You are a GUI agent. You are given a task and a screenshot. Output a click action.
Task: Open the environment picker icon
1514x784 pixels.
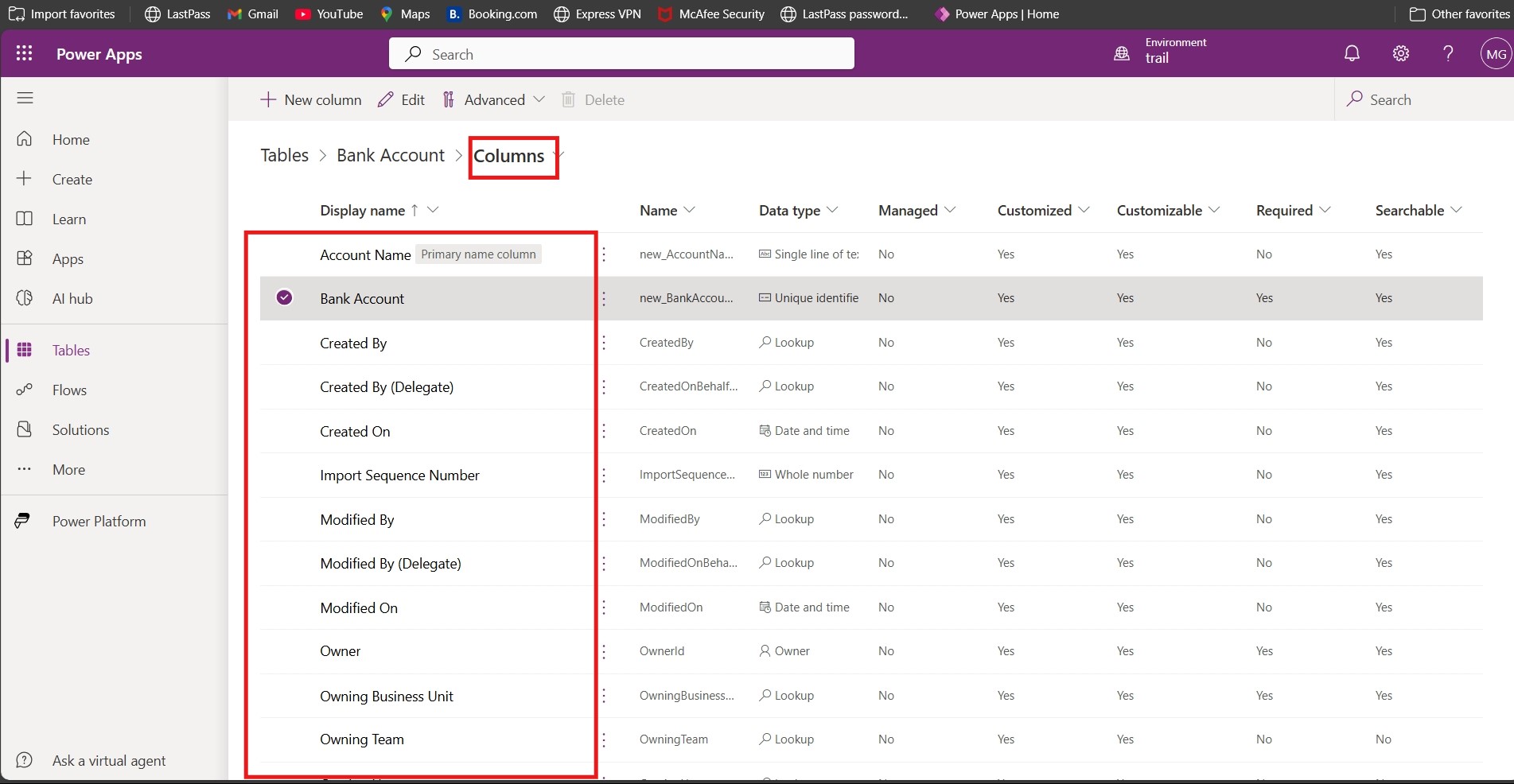click(1122, 53)
